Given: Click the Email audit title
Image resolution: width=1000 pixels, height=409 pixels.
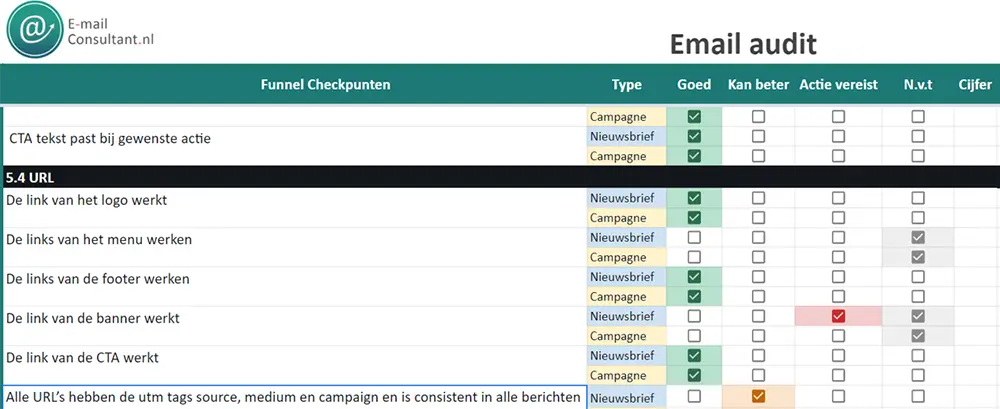Looking at the screenshot, I should [743, 45].
